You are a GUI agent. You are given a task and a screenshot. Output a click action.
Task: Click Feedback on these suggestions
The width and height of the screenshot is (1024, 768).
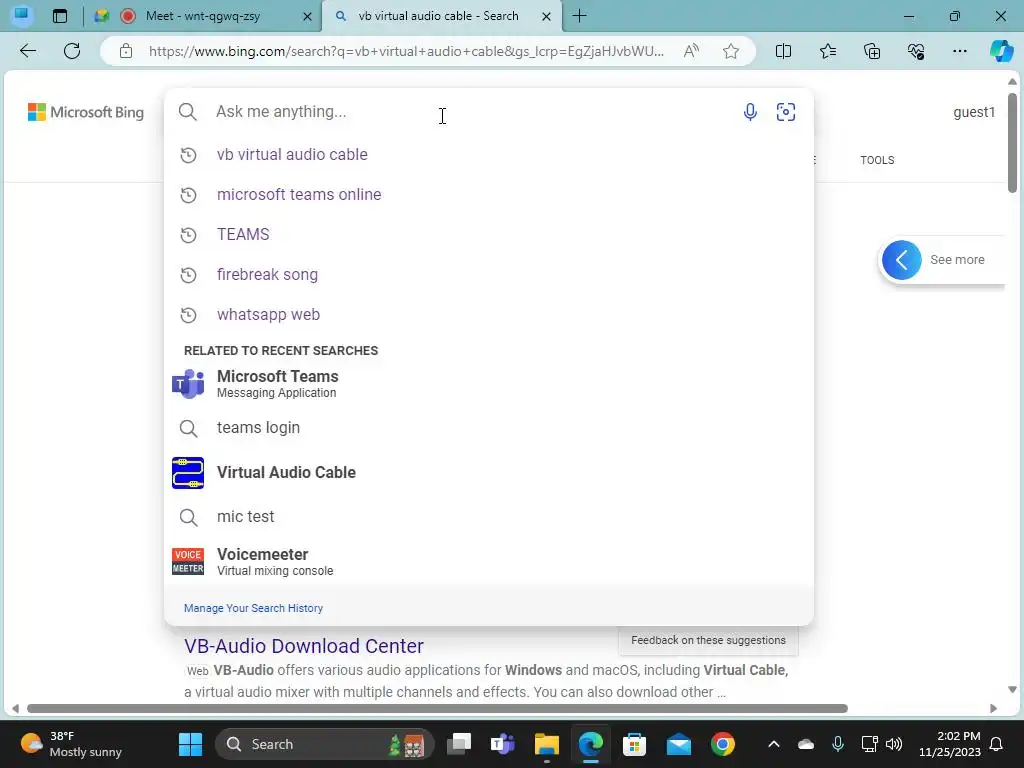708,640
